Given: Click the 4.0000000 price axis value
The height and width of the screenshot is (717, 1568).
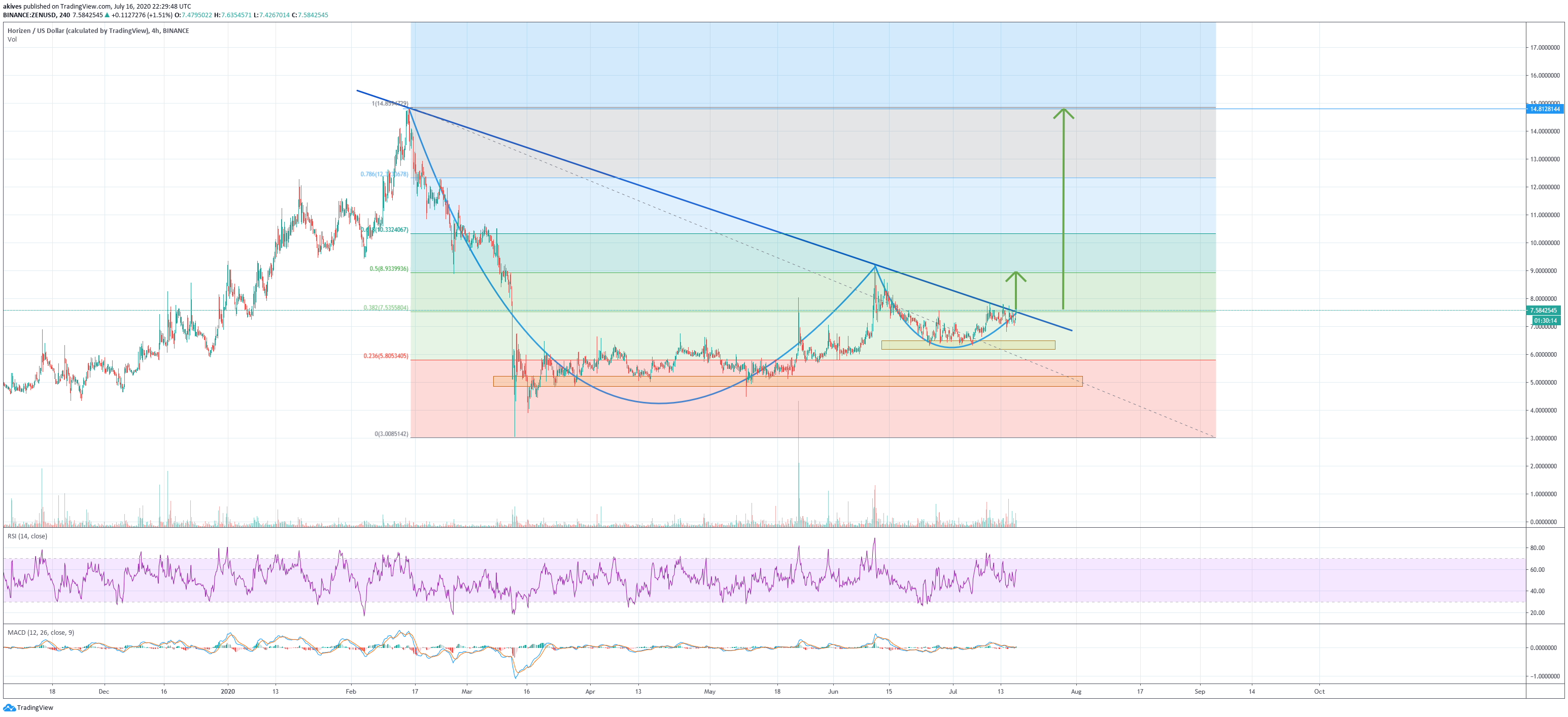Looking at the screenshot, I should 1545,410.
